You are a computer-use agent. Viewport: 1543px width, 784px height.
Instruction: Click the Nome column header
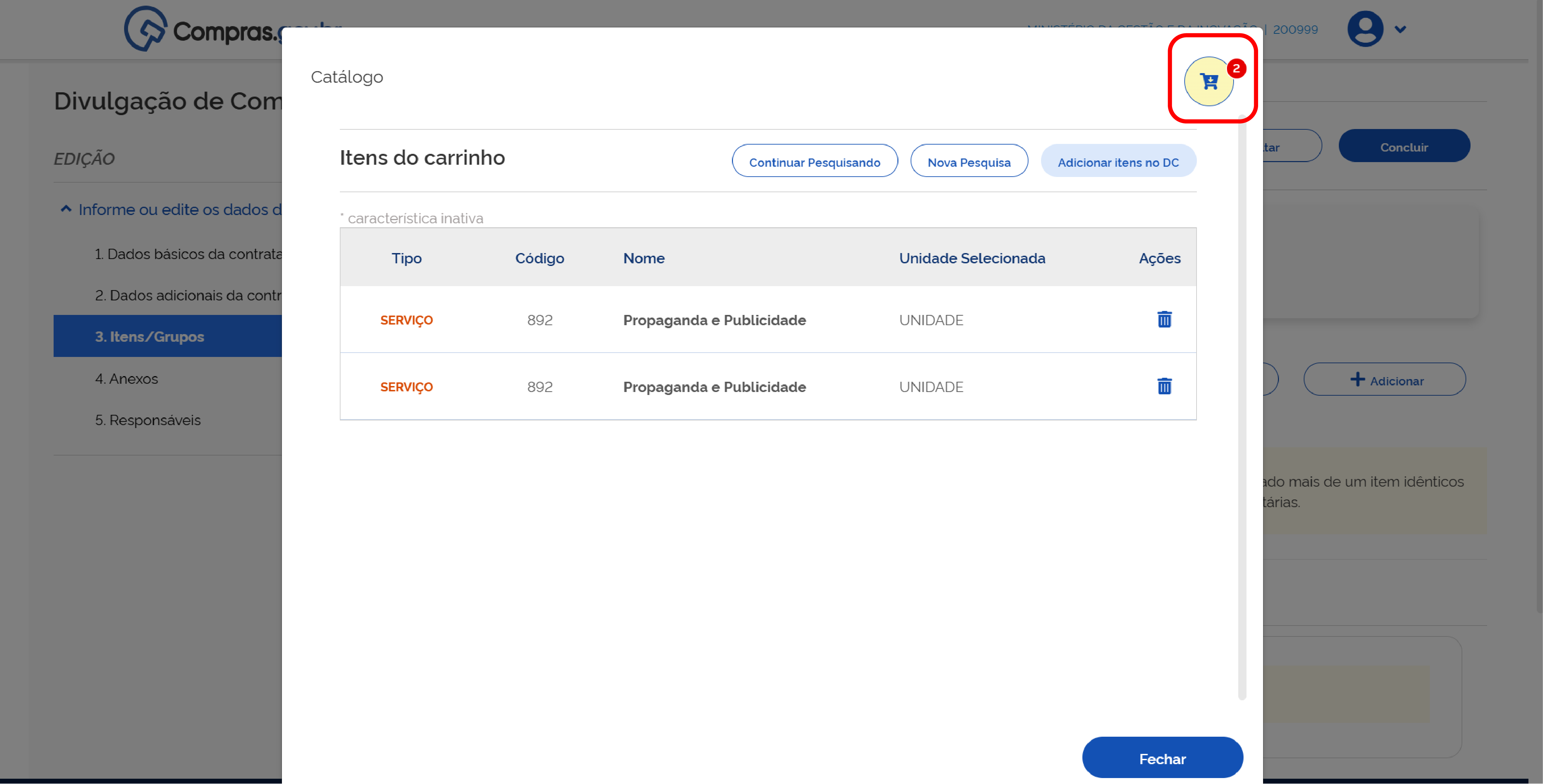[x=643, y=258]
